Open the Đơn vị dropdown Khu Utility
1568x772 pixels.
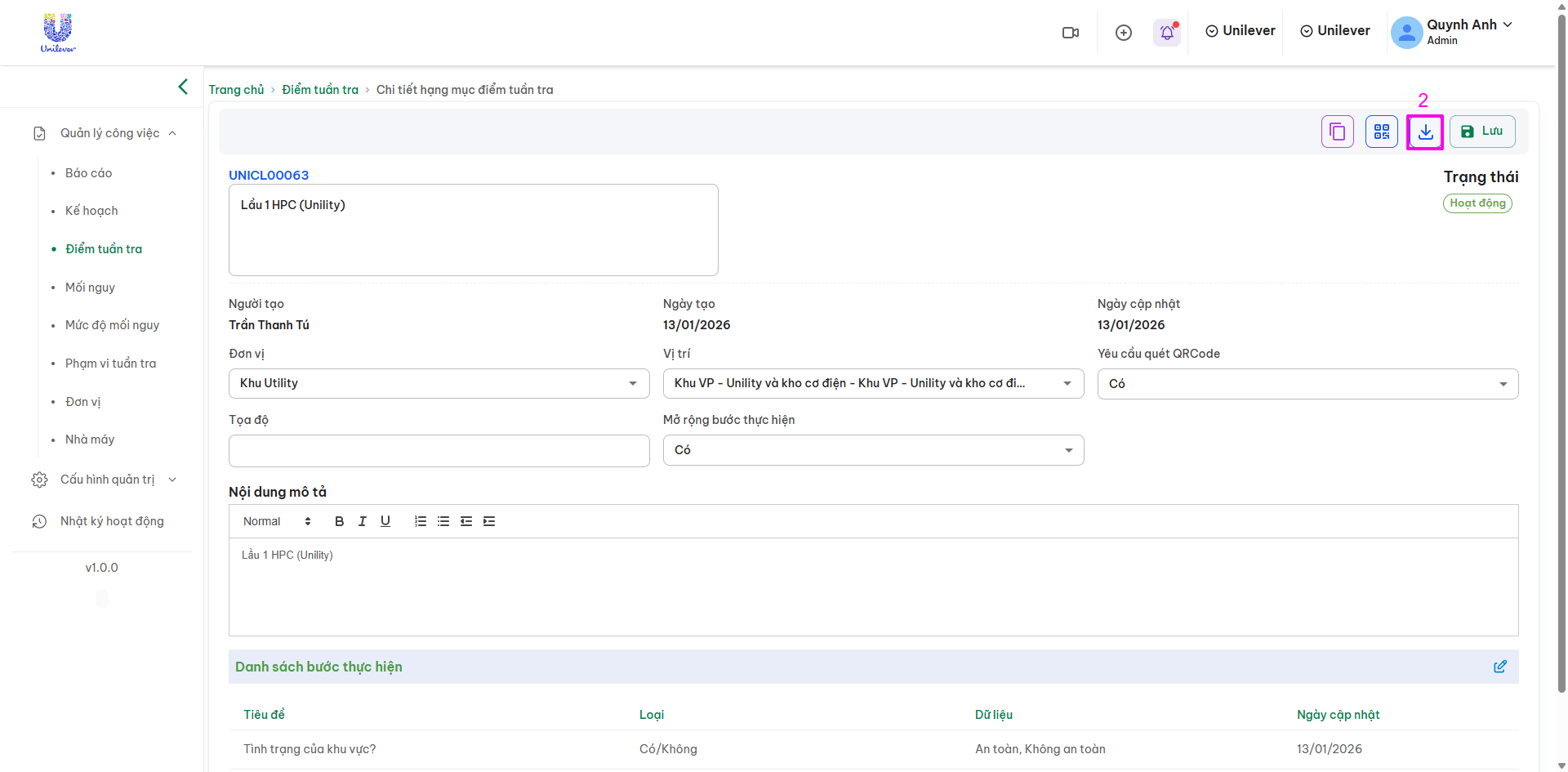[439, 383]
